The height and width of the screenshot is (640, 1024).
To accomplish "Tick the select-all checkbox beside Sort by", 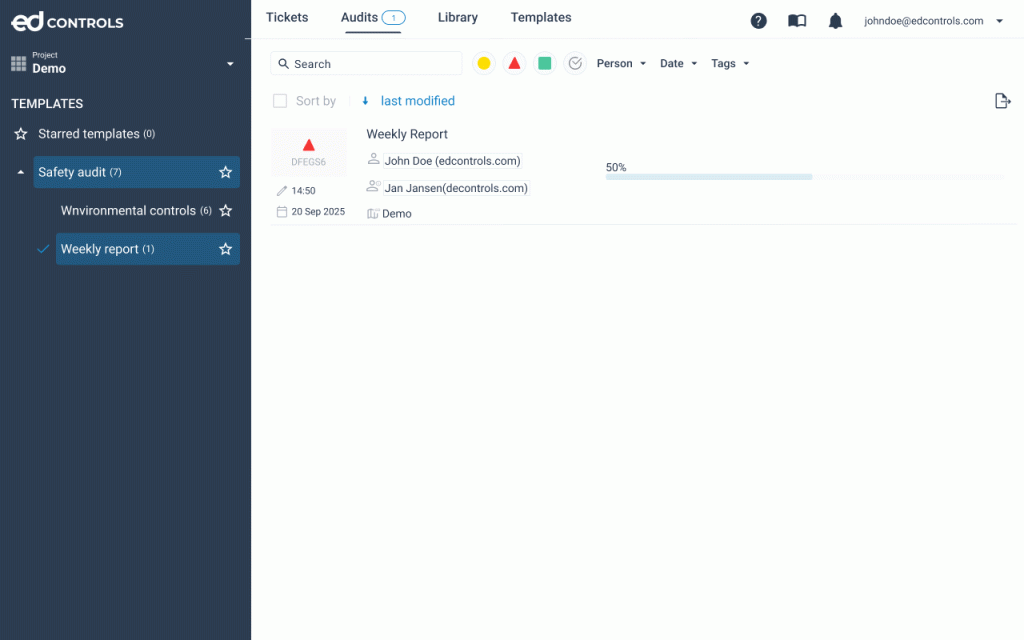I will (x=280, y=101).
